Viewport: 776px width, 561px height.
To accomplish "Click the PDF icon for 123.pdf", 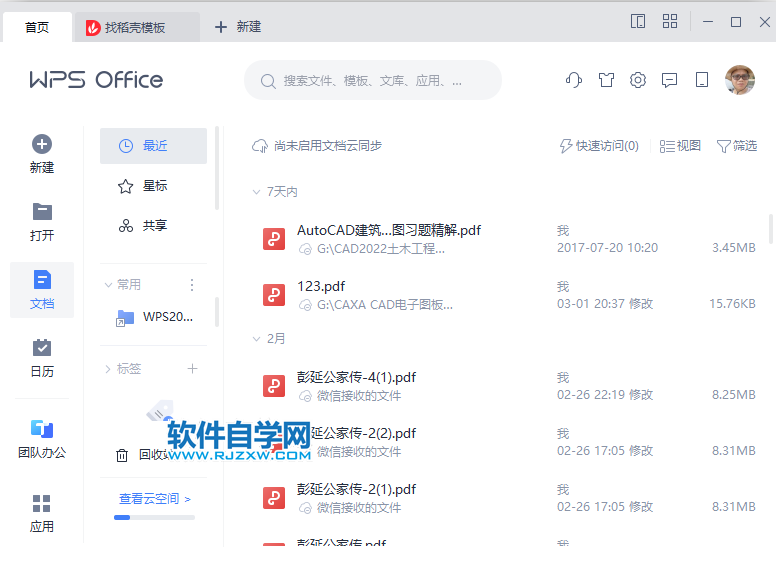I will 274,295.
